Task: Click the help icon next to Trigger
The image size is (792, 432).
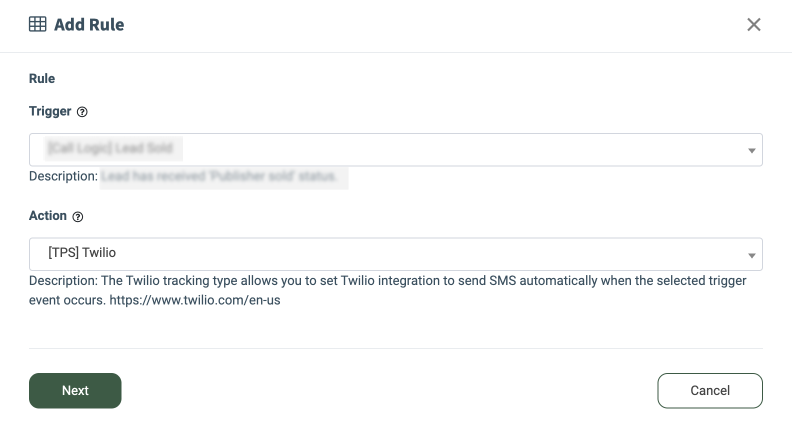Action: [82, 111]
